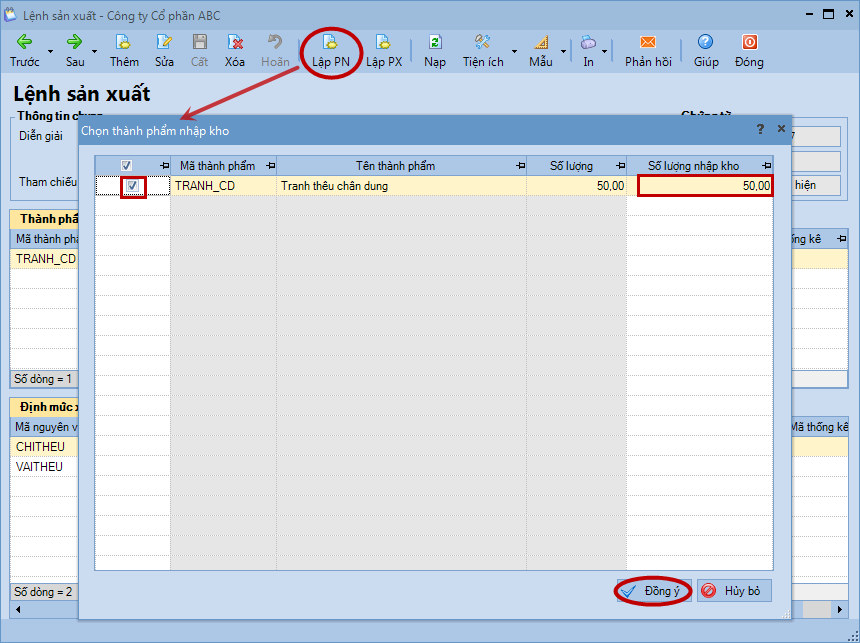Open the Giúp help icon
The height and width of the screenshot is (643, 860).
[706, 43]
